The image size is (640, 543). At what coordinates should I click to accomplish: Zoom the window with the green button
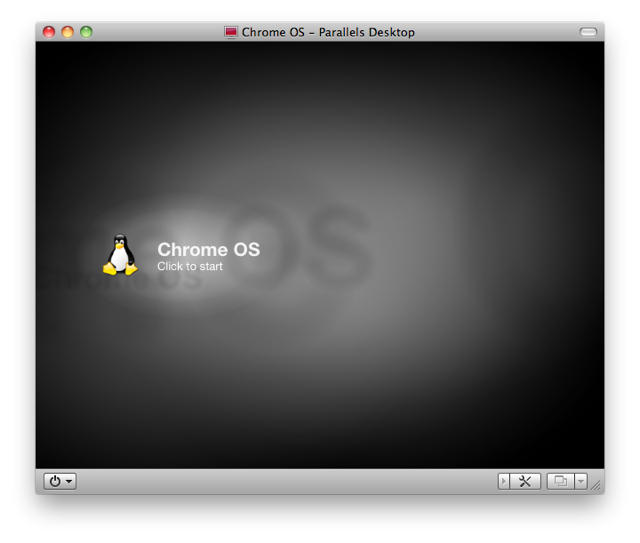tap(86, 32)
